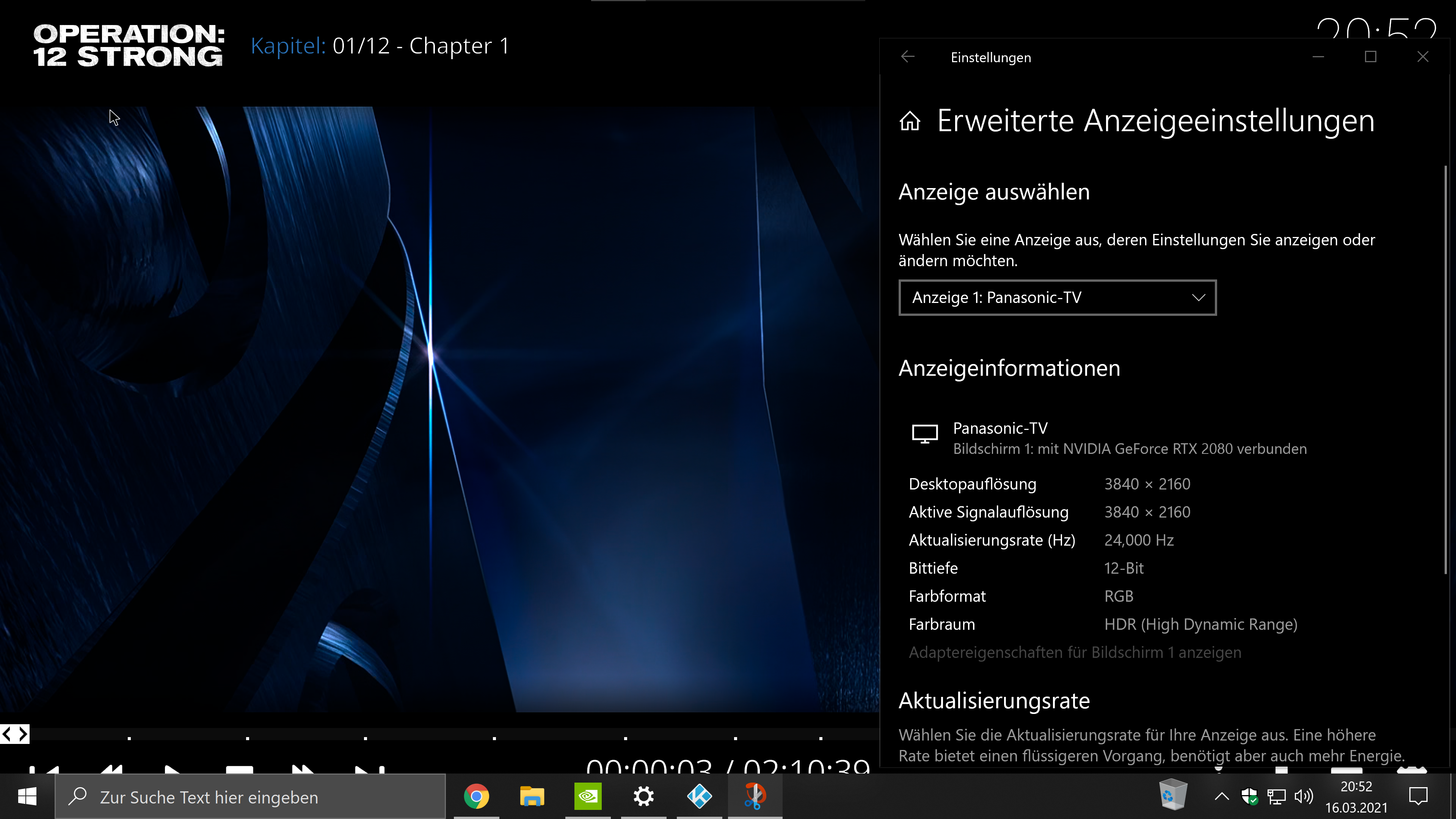Open Adaptereigenschaften für Bildschirm 1 link
Screen dimensions: 1456x819
[x=1075, y=652]
